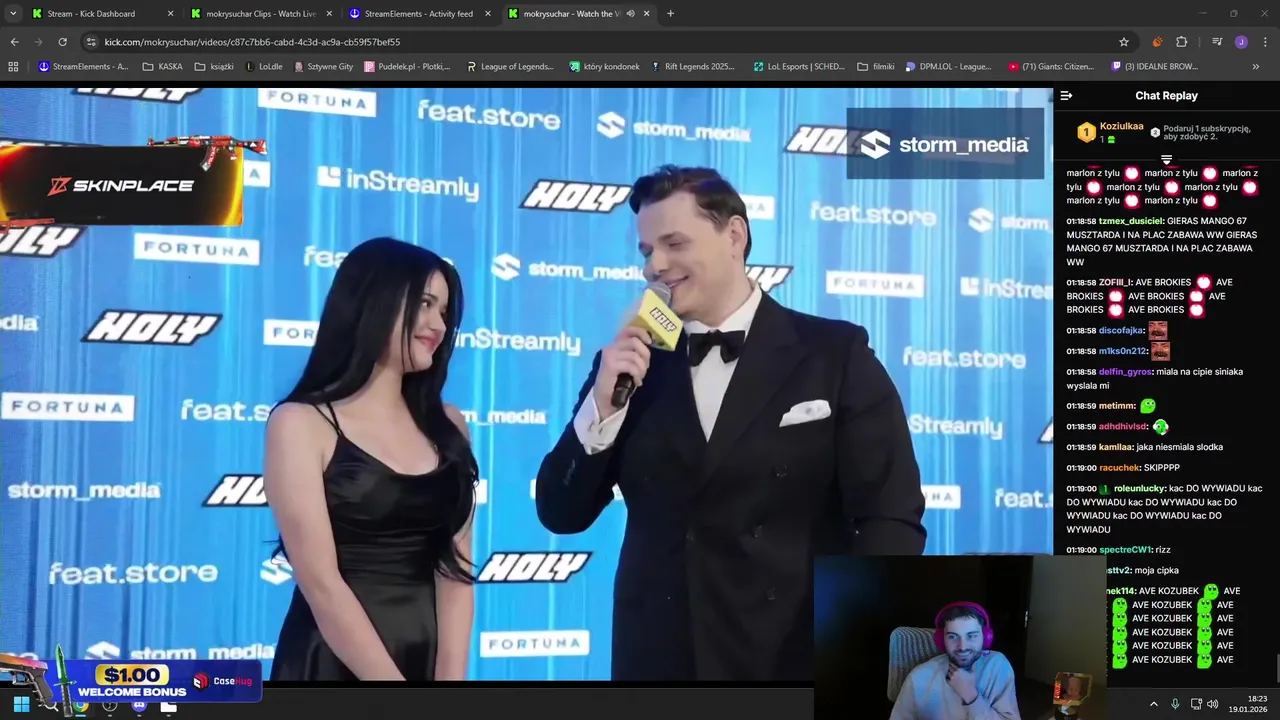Open the Windows Start menu

[x=21, y=705]
